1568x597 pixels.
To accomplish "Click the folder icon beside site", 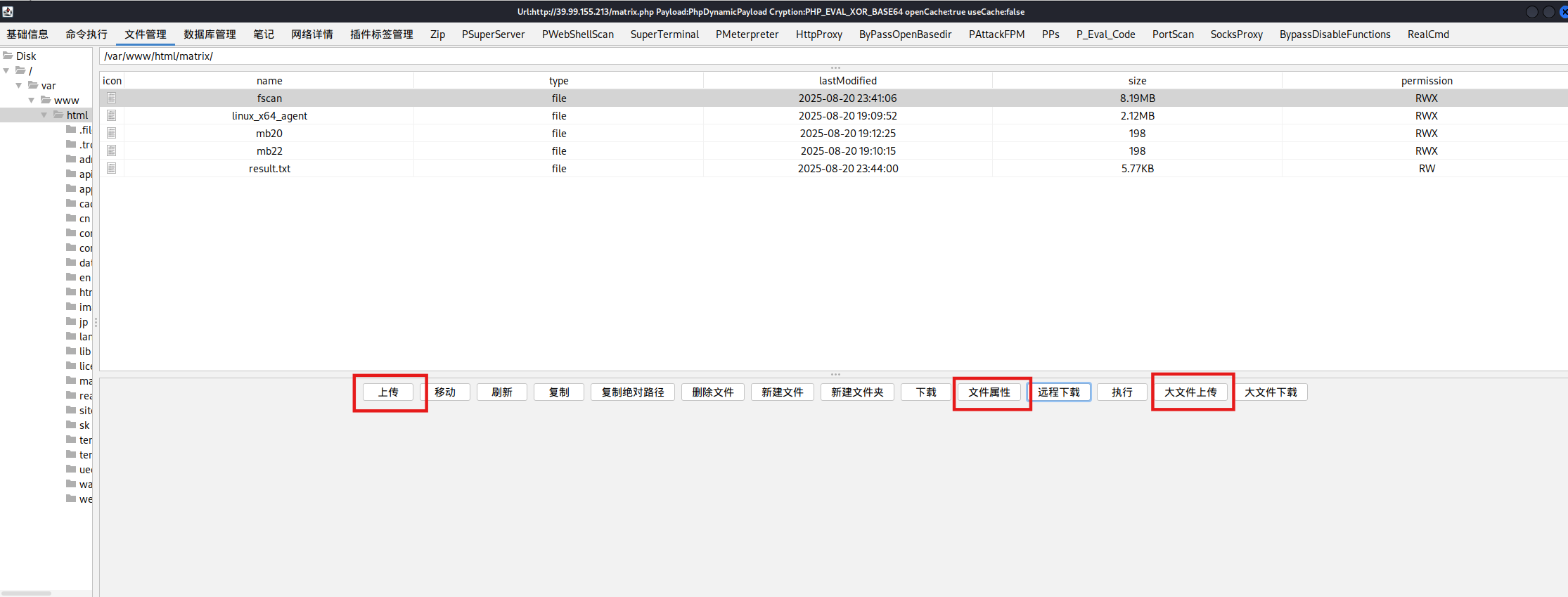I will 71,410.
